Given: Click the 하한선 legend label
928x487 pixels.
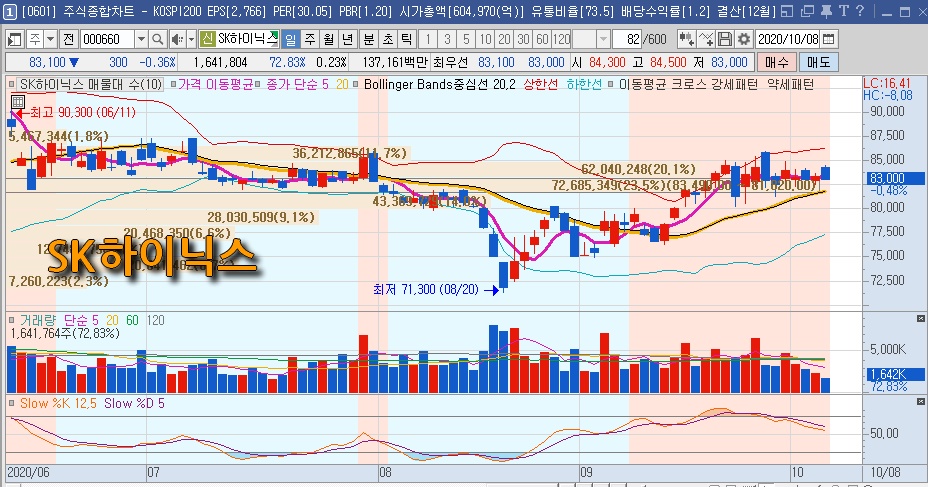Looking at the screenshot, I should click(584, 85).
